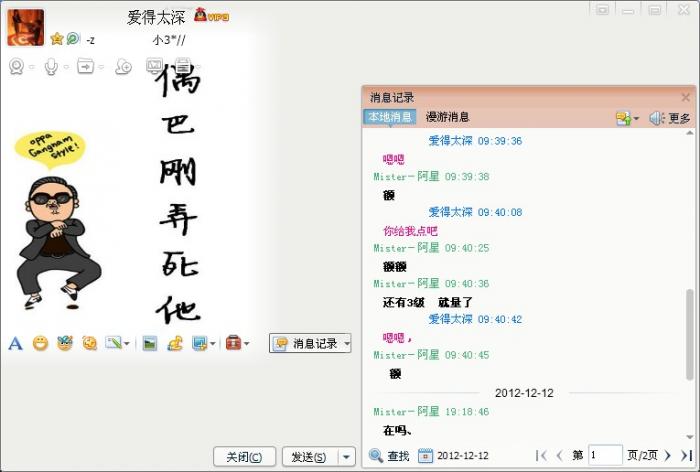
Task: Open the handwriting input tool
Action: 113,343
